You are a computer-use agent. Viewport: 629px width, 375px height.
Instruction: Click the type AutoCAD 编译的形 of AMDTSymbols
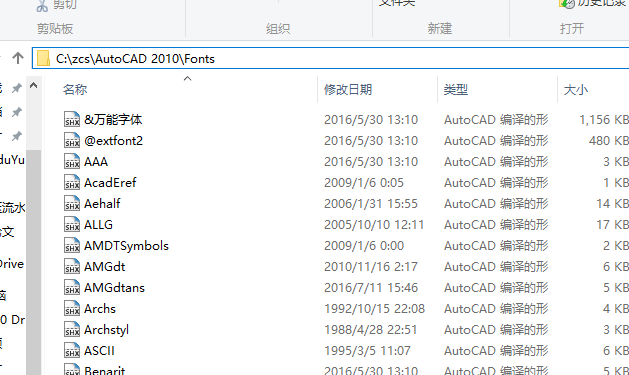click(496, 245)
